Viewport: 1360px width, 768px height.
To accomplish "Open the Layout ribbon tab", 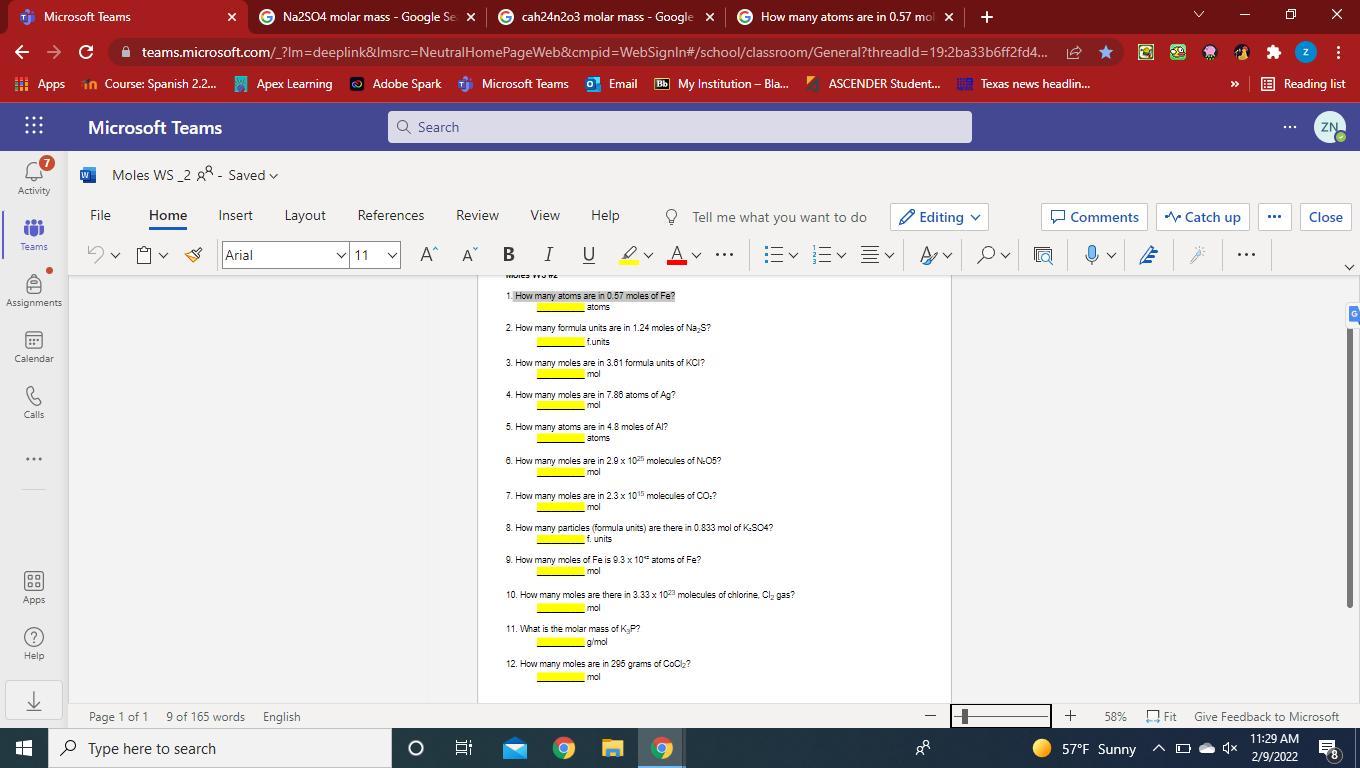I will pyautogui.click(x=304, y=215).
